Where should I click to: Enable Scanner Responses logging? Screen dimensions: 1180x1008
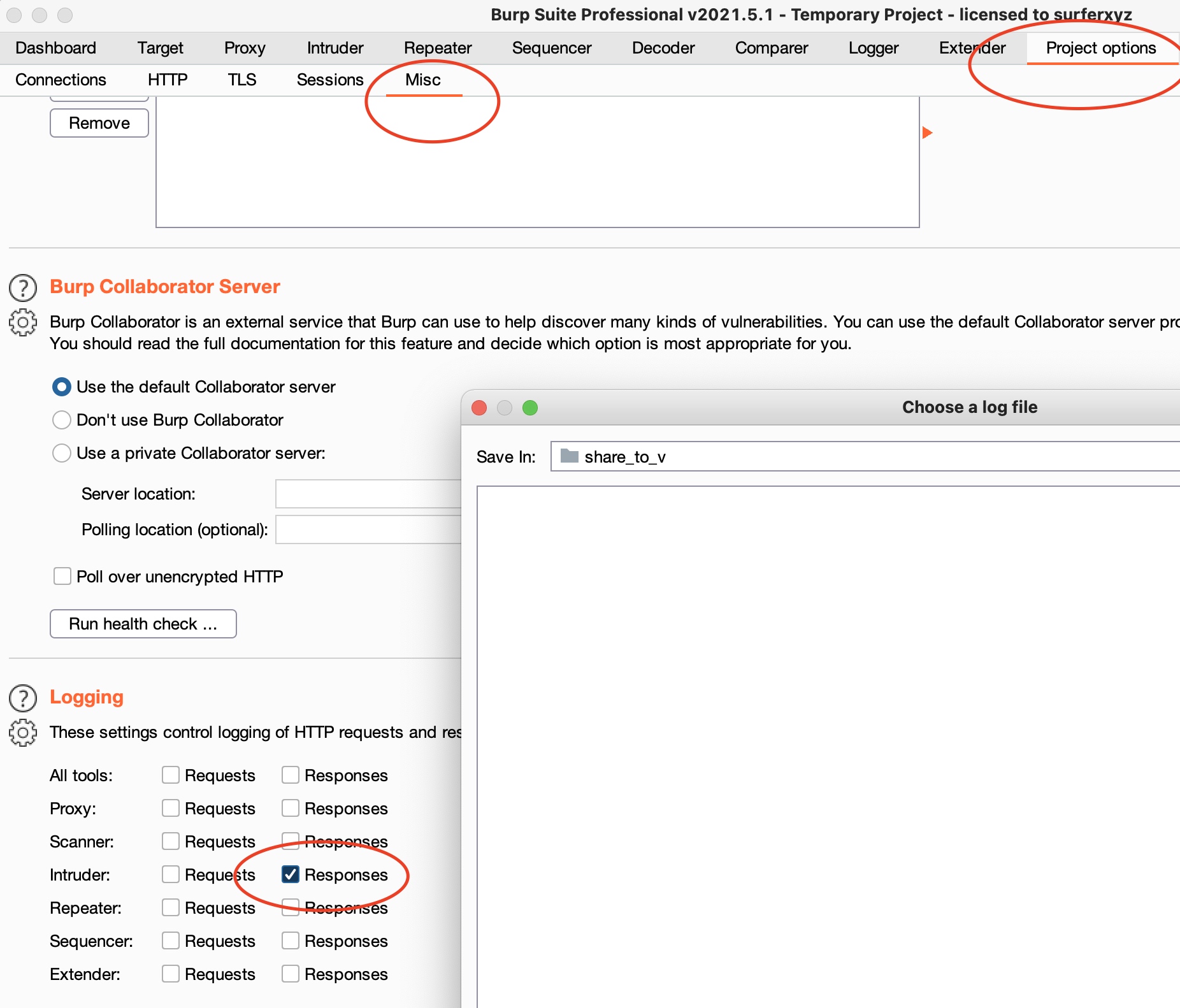[291, 841]
